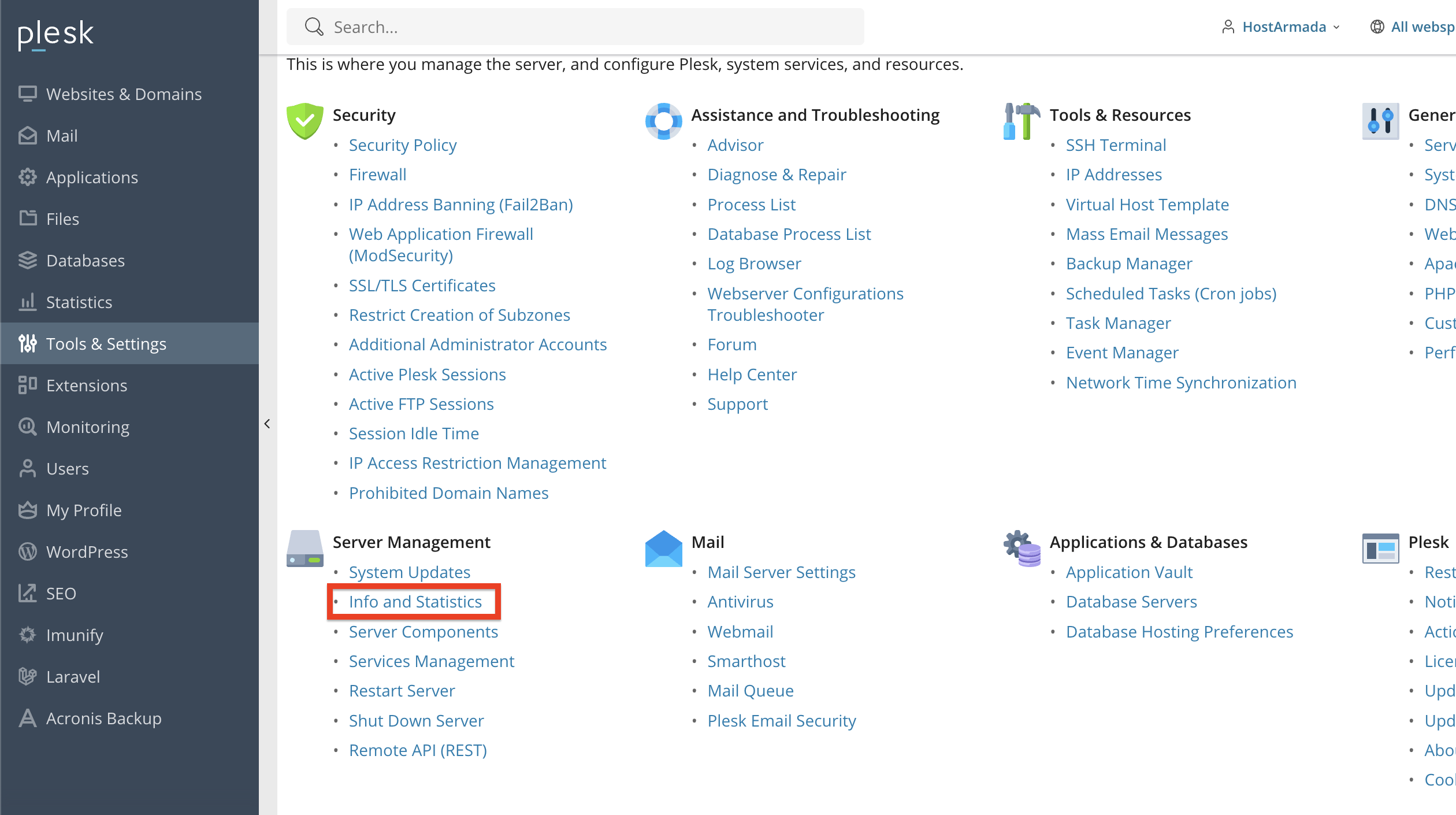
Task: Click the Laravel logo icon
Action: [x=27, y=676]
